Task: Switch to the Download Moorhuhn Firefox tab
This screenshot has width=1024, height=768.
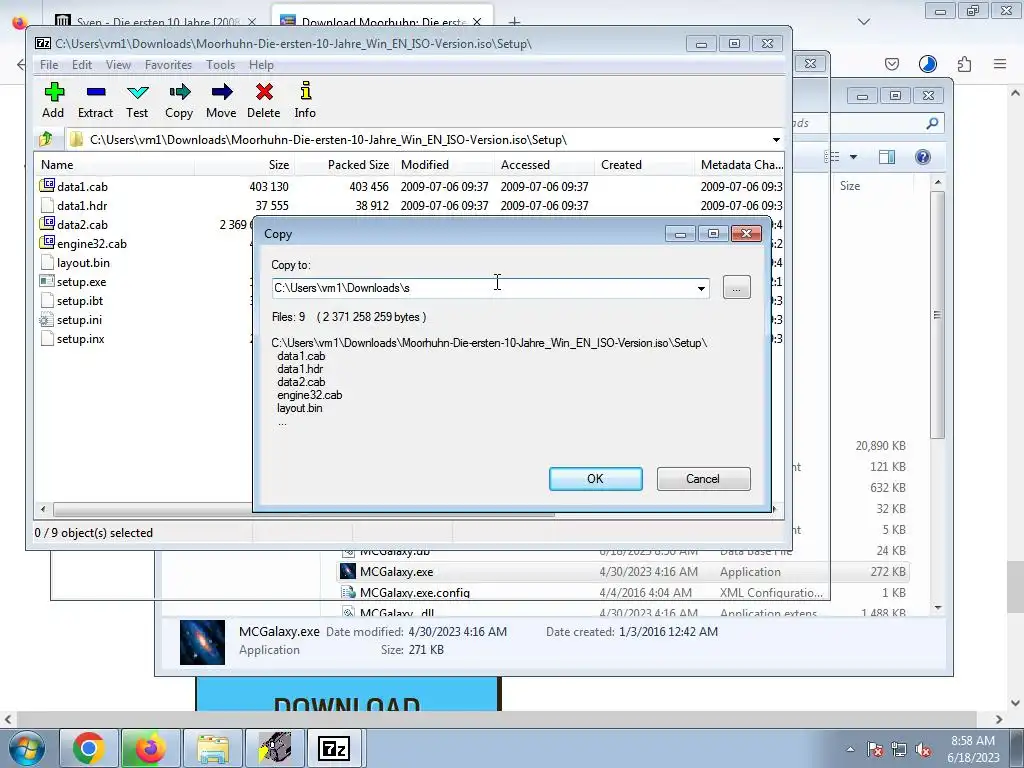Action: (382, 22)
